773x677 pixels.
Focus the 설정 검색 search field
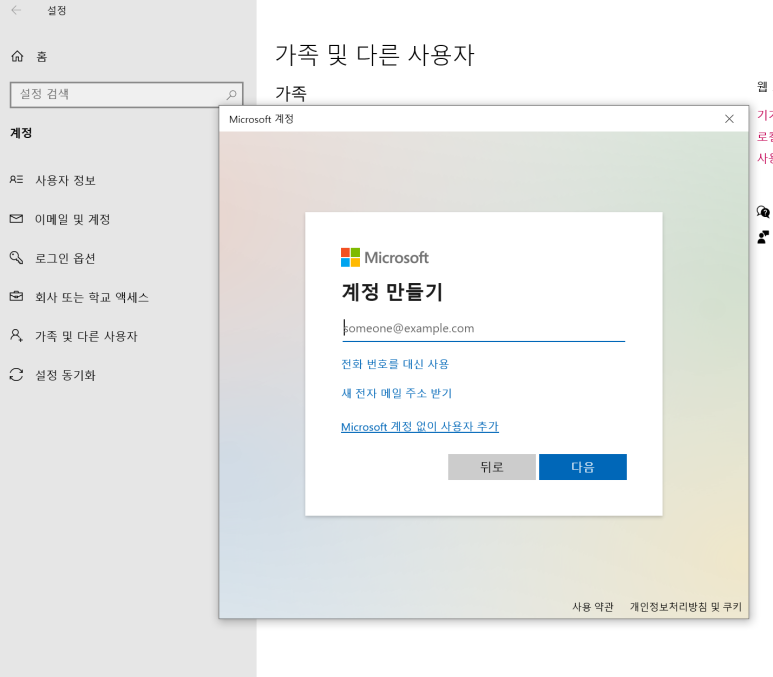(x=127, y=94)
